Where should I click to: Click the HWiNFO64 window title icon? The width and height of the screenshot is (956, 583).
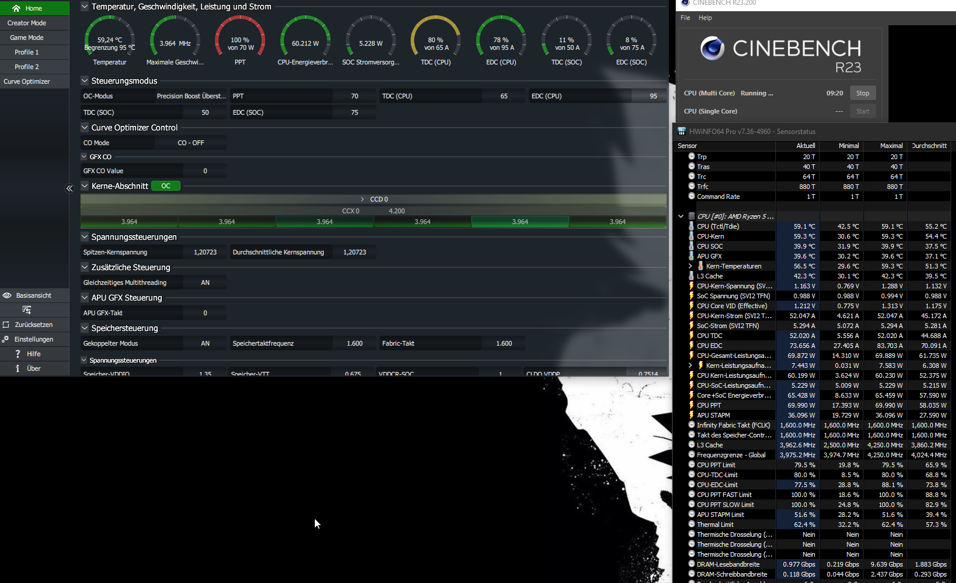pyautogui.click(x=682, y=131)
